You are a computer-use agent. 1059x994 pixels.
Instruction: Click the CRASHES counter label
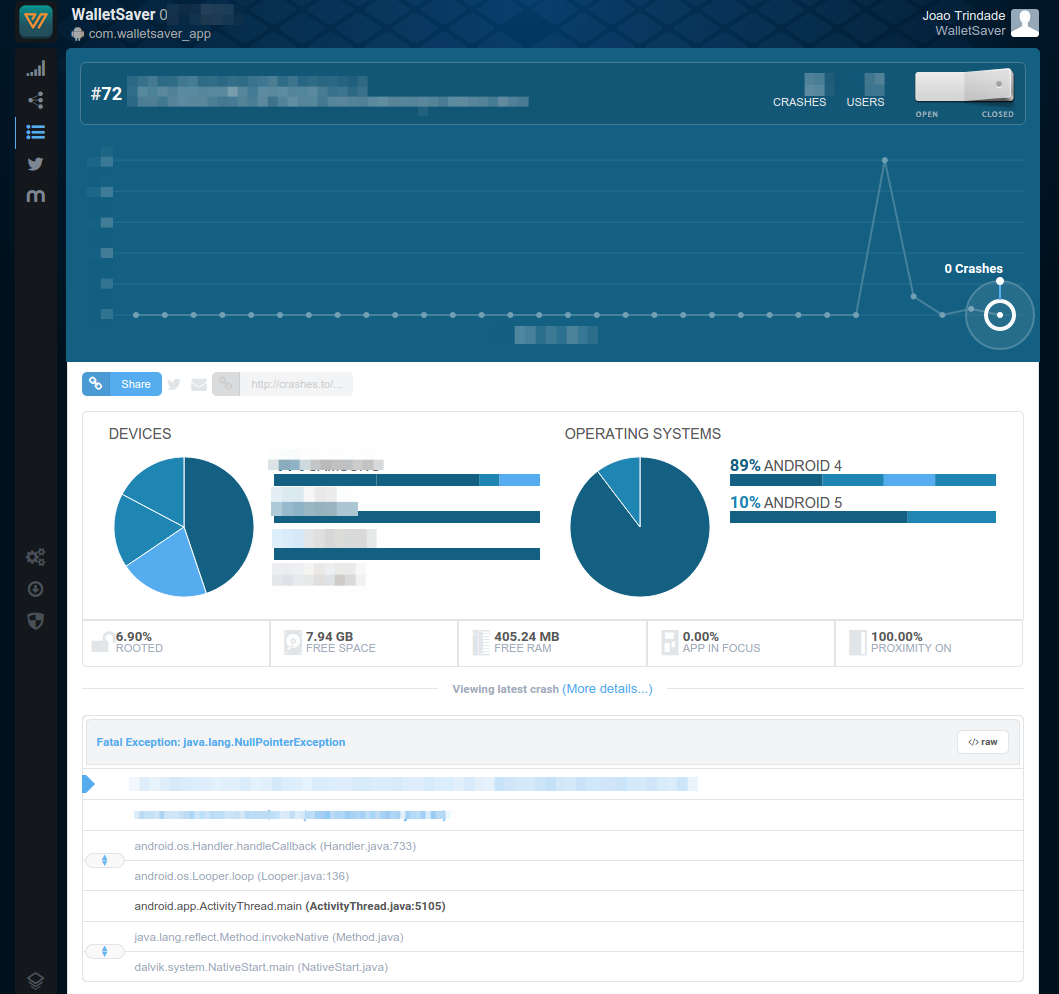[x=800, y=102]
